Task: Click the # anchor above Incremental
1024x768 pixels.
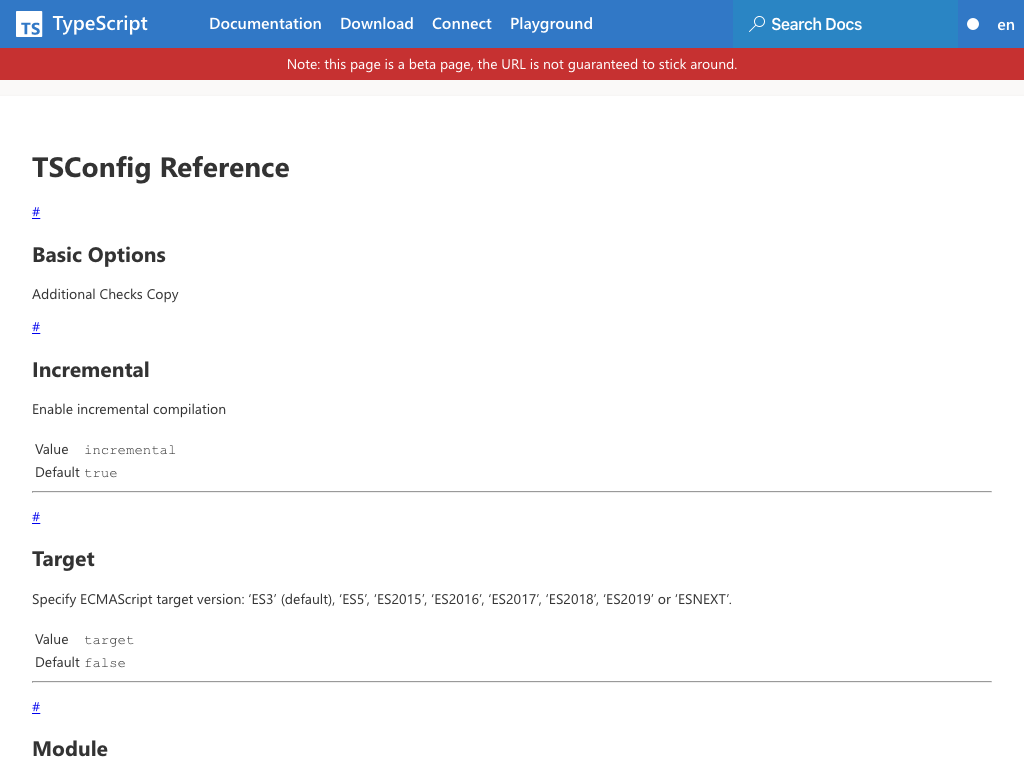Action: [x=36, y=327]
